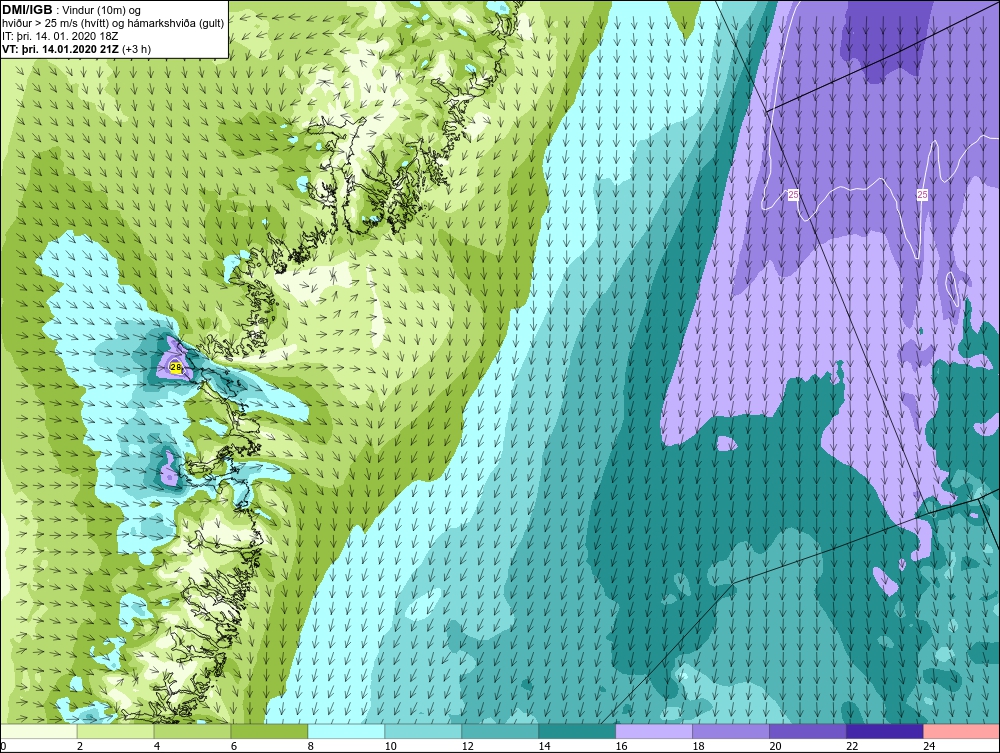
Task: Select the 22-24 m/s dark indigo legend swatch
Action: 885,731
